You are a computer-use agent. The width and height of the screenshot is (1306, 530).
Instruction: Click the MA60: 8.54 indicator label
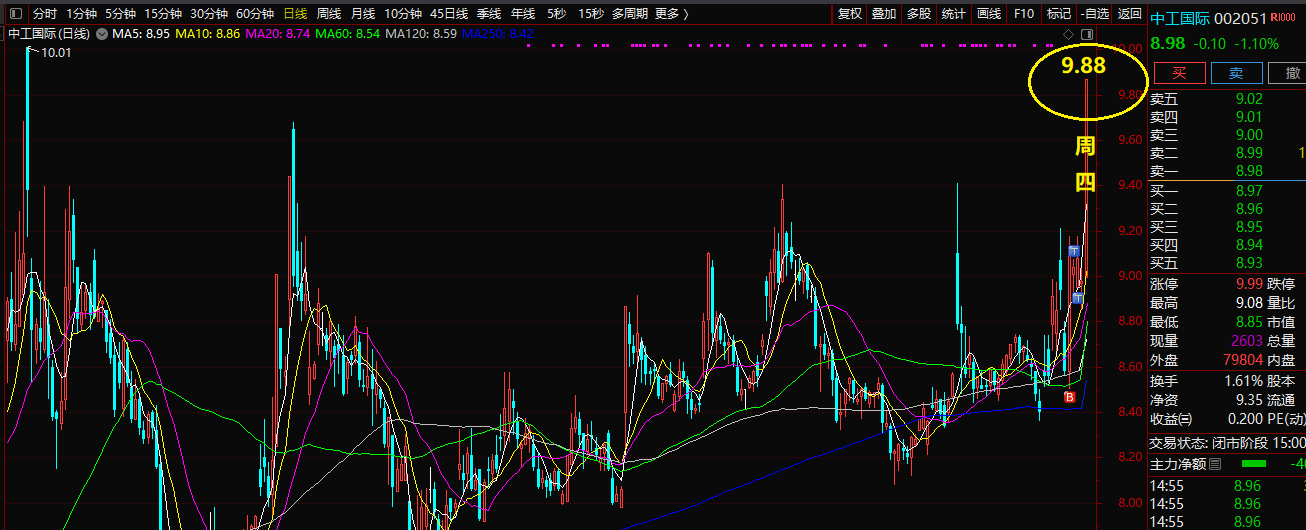[x=348, y=34]
